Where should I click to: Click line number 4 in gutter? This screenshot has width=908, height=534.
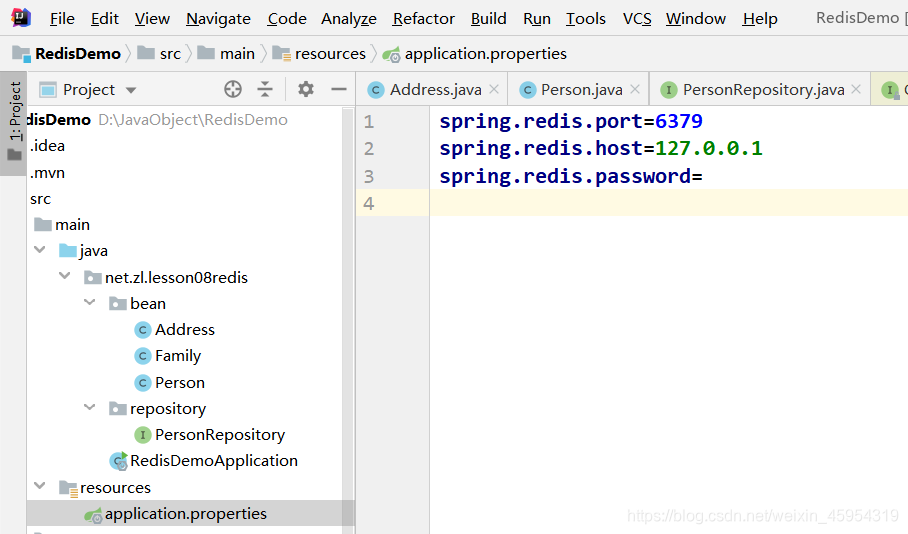(x=369, y=204)
